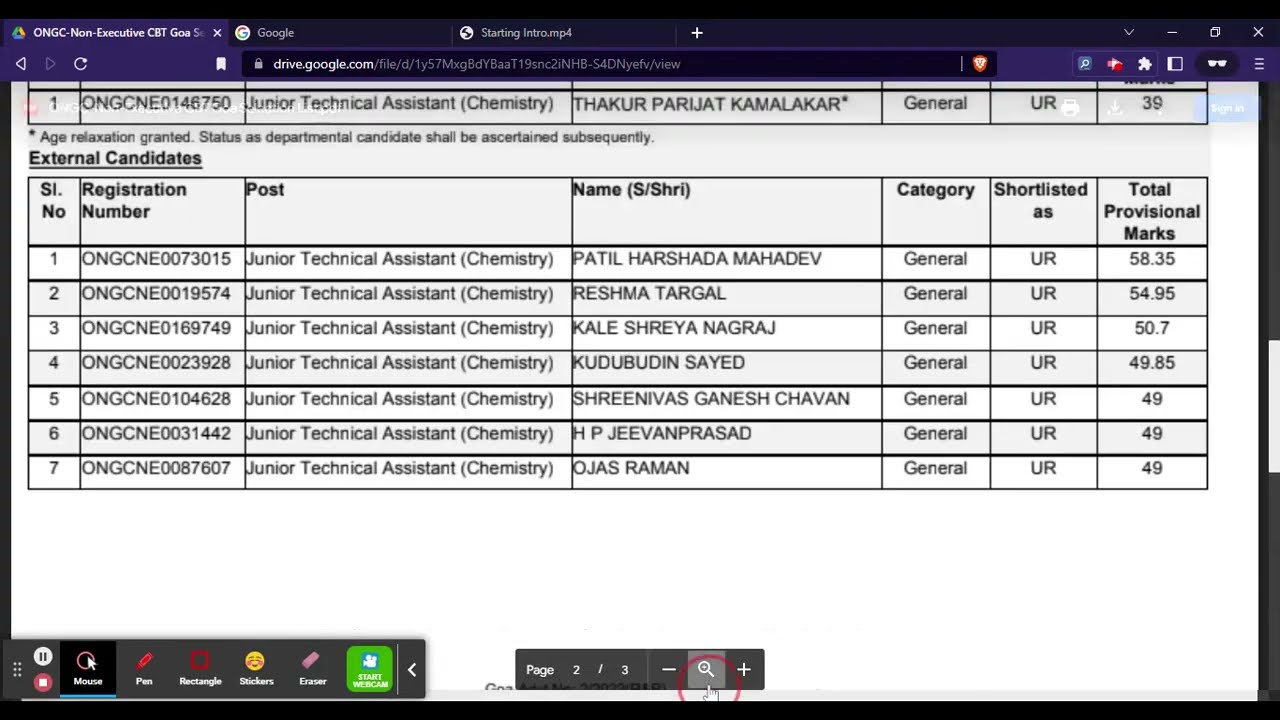The height and width of the screenshot is (720, 1280).
Task: Zoom in the PDF with plus button
Action: [x=743, y=670]
